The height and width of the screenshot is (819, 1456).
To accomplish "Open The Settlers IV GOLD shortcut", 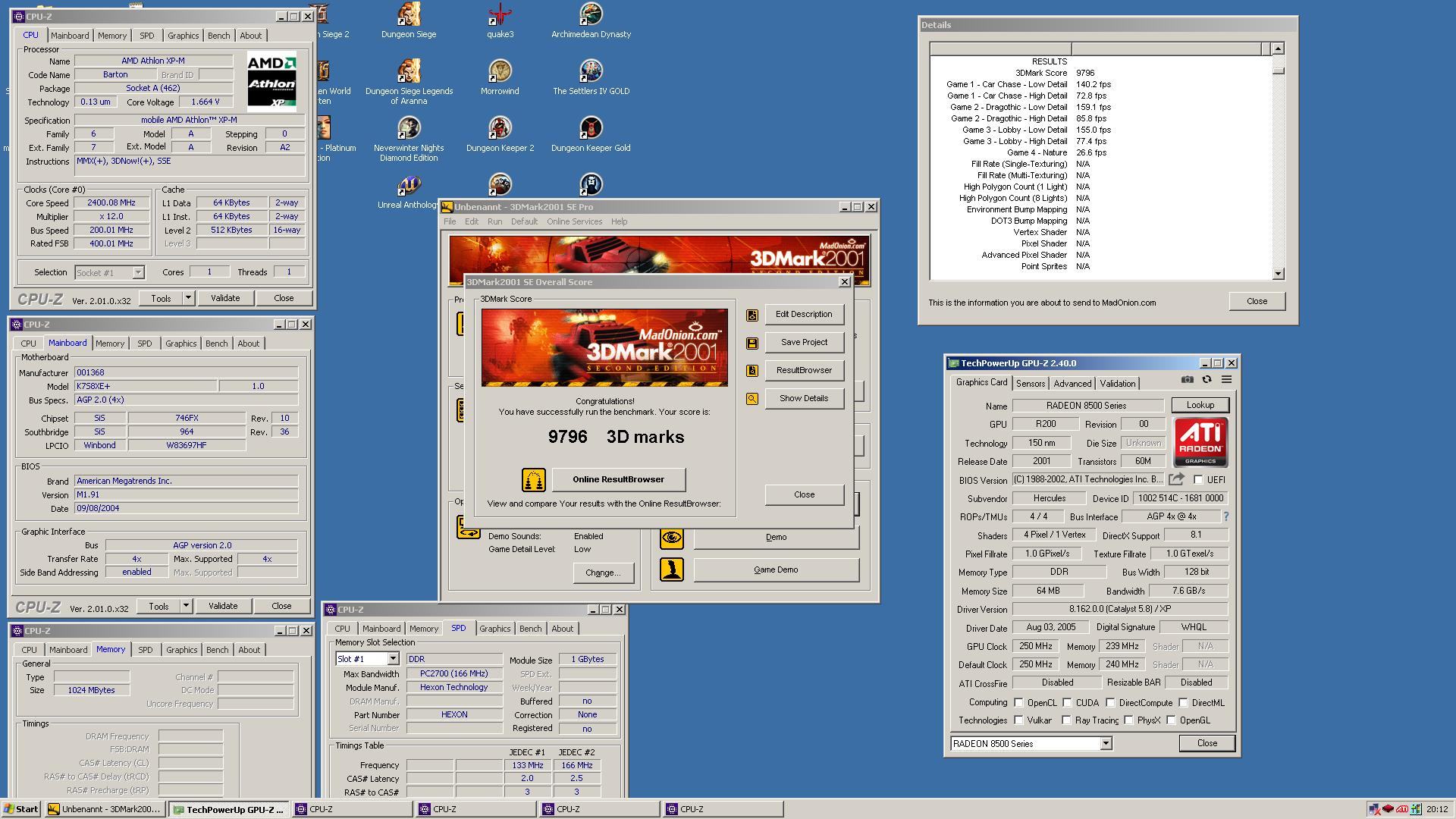I will click(591, 77).
